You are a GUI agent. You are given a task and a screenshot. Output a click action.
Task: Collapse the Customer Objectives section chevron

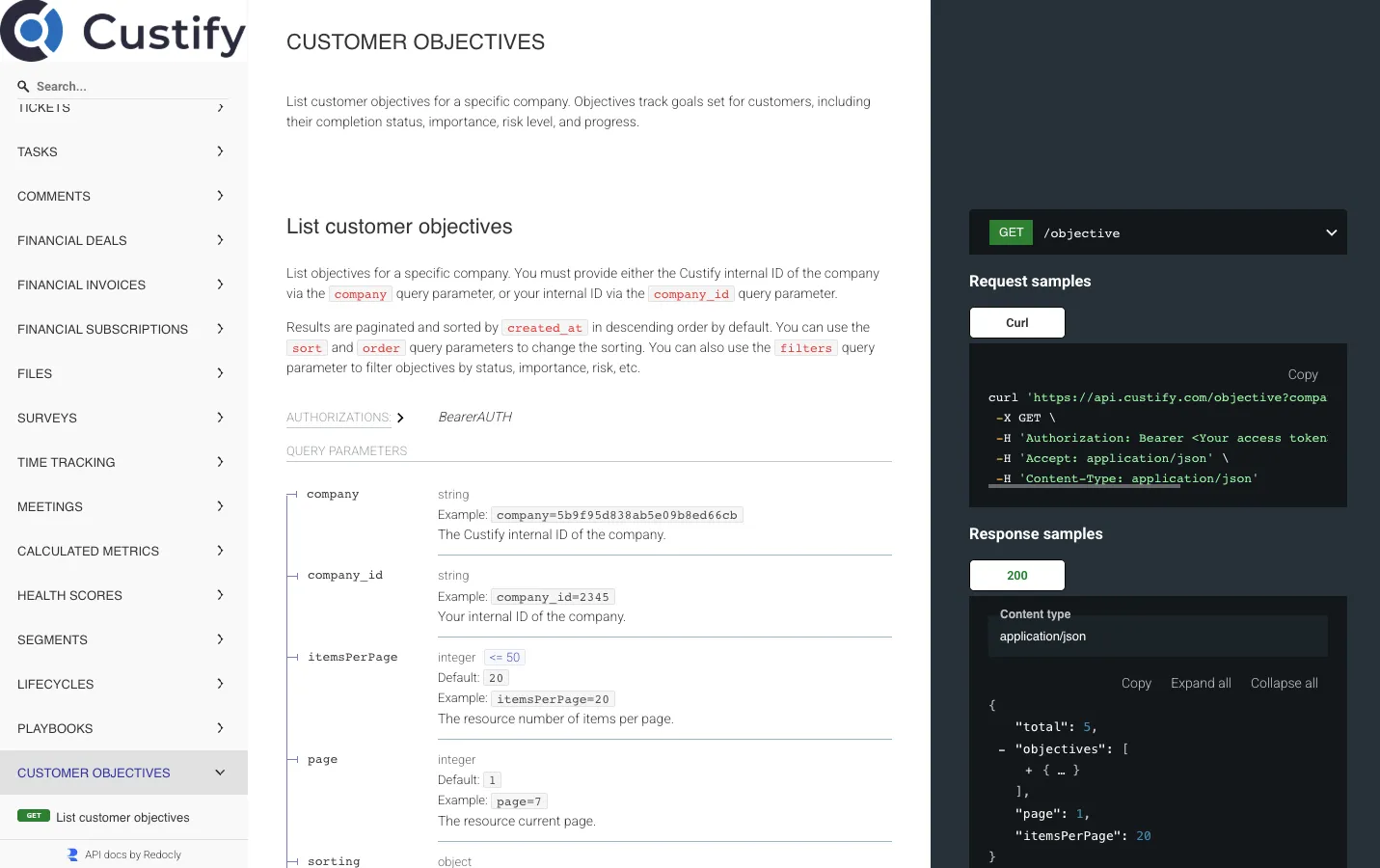tap(220, 773)
